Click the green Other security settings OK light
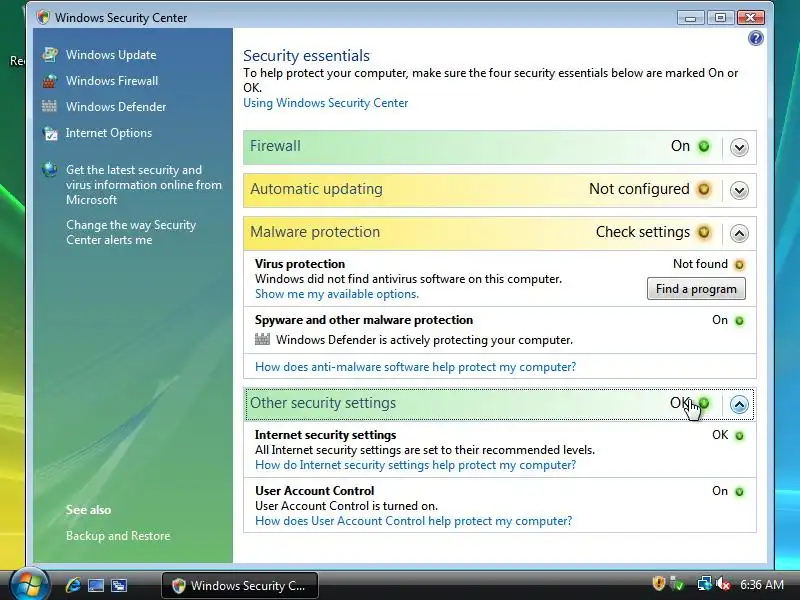The width and height of the screenshot is (800, 600). [704, 403]
